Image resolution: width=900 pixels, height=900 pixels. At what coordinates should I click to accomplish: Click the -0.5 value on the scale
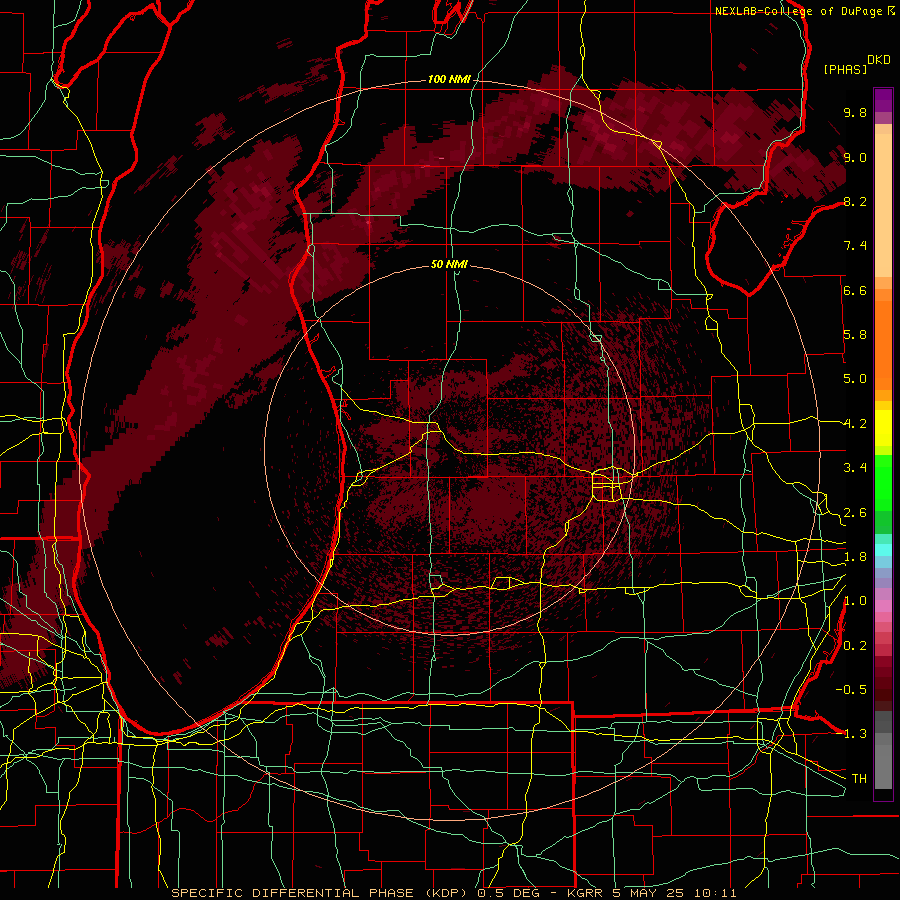pos(851,690)
